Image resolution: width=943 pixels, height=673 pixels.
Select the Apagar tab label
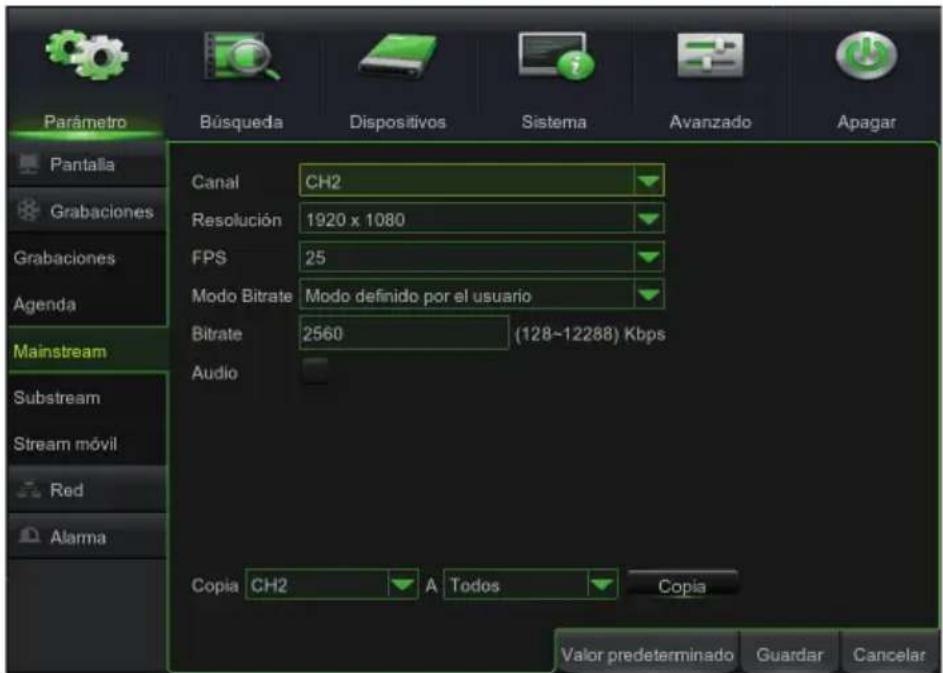click(867, 123)
